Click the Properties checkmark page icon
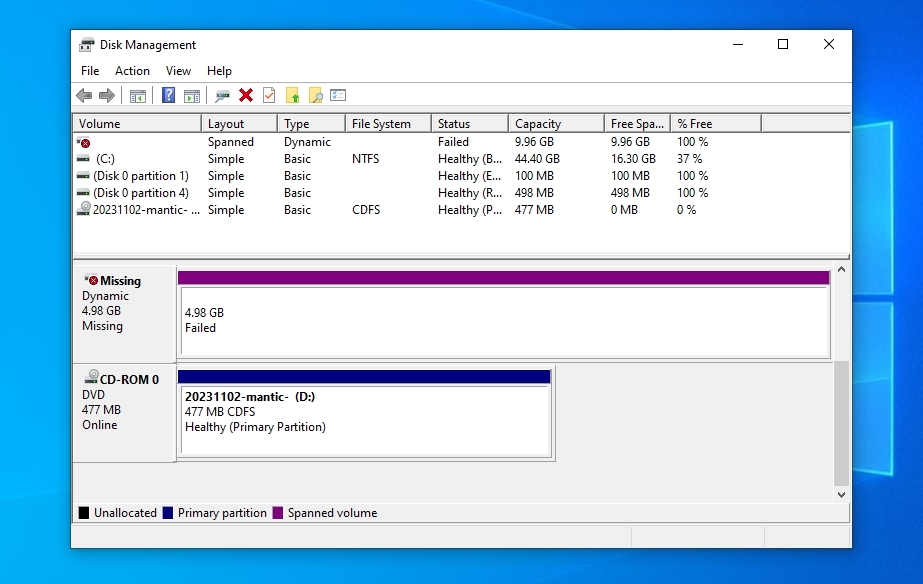Image resolution: width=923 pixels, height=584 pixels. (x=269, y=96)
